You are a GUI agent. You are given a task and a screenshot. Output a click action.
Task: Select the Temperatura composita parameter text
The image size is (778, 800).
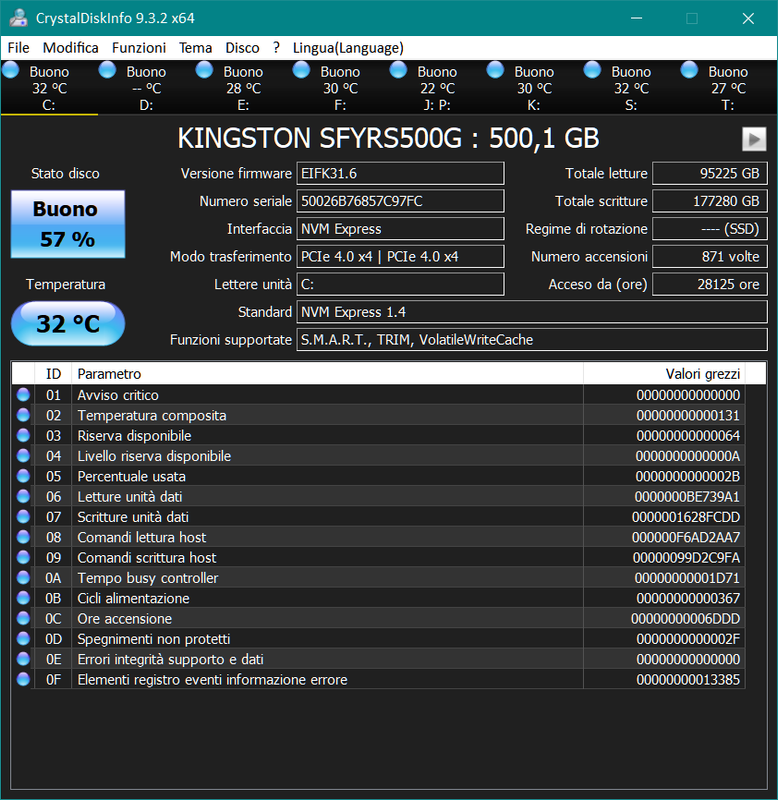pos(152,415)
